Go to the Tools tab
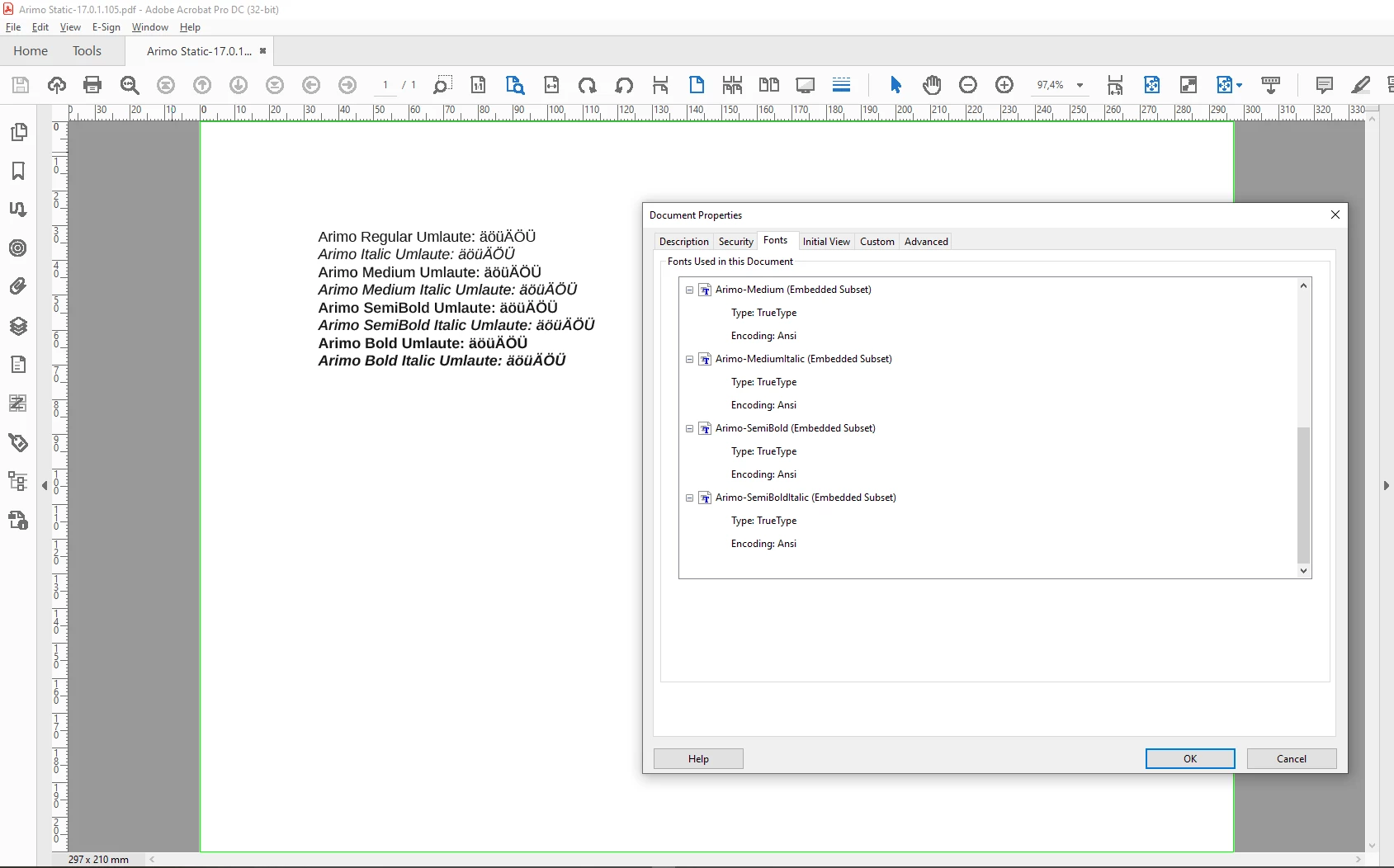This screenshot has height=868, width=1394. tap(87, 51)
